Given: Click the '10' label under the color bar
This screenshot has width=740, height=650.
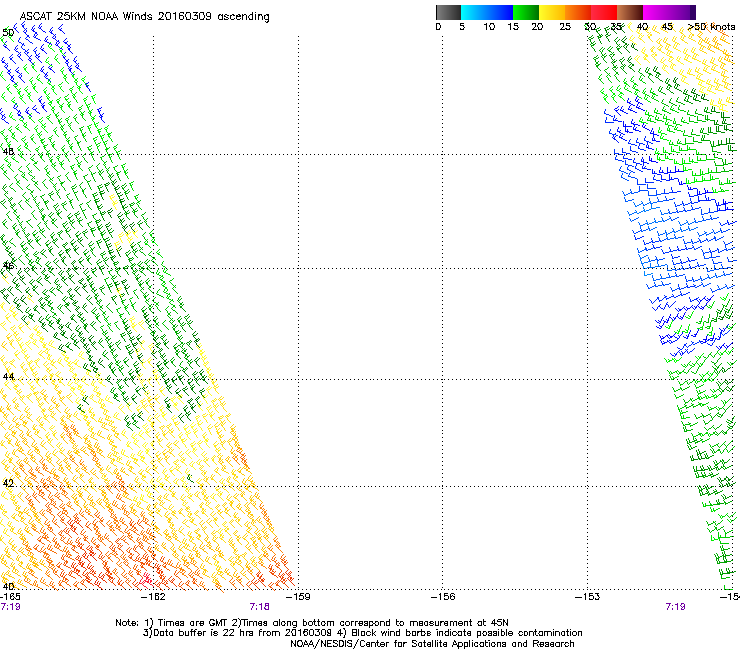Looking at the screenshot, I should click(489, 27).
